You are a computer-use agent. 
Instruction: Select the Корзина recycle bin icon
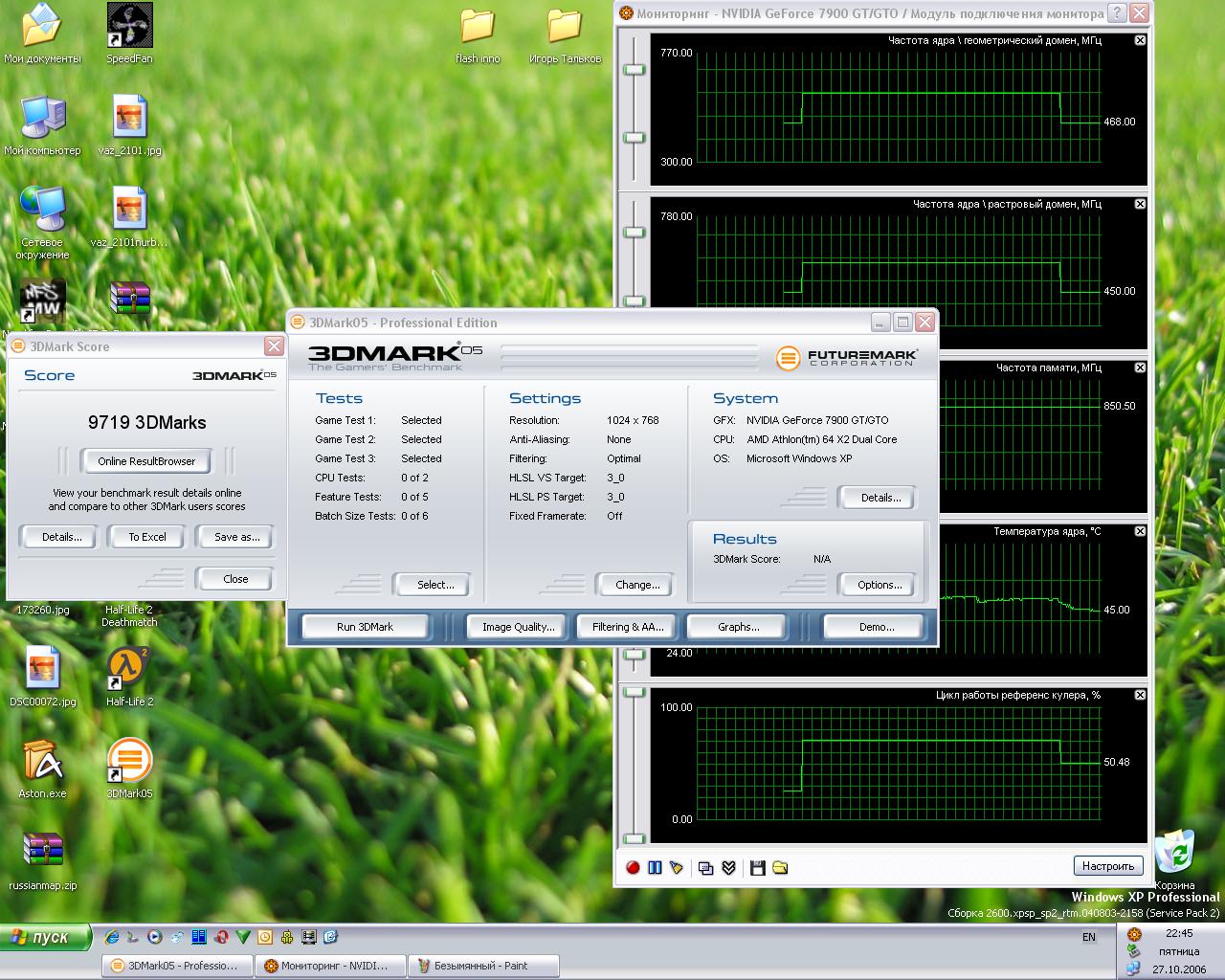(x=1174, y=859)
